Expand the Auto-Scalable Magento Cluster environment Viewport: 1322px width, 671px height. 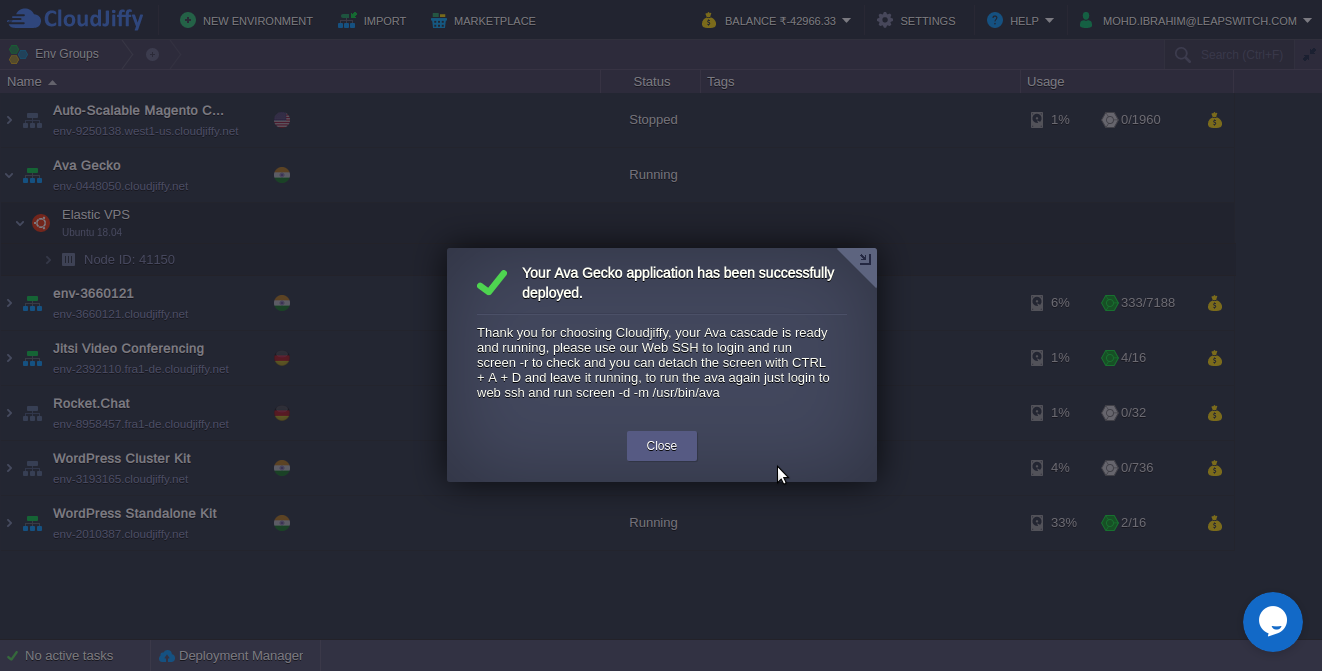click(9, 120)
